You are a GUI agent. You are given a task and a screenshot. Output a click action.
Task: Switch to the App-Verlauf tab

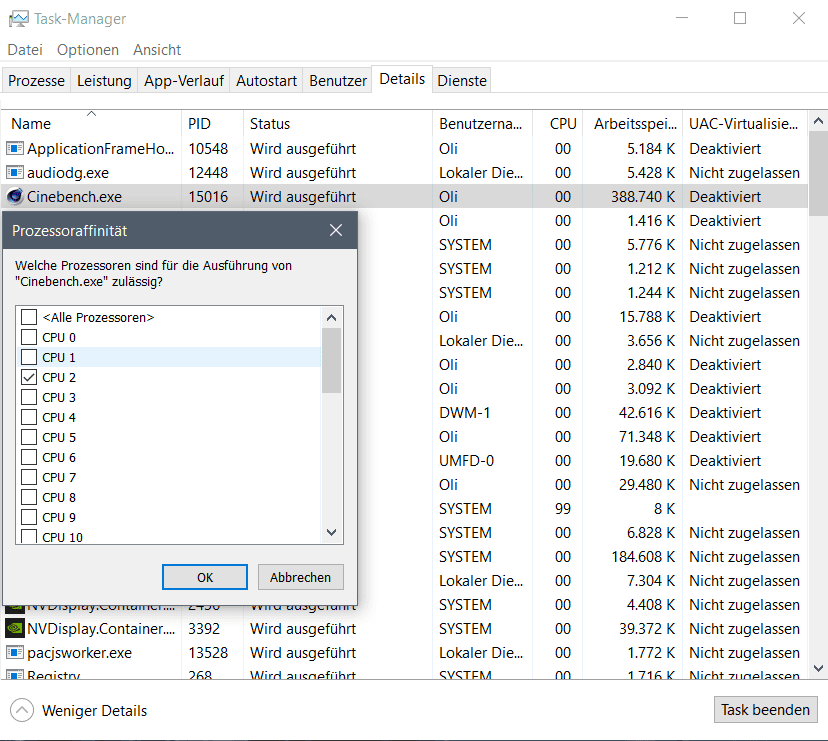click(184, 80)
